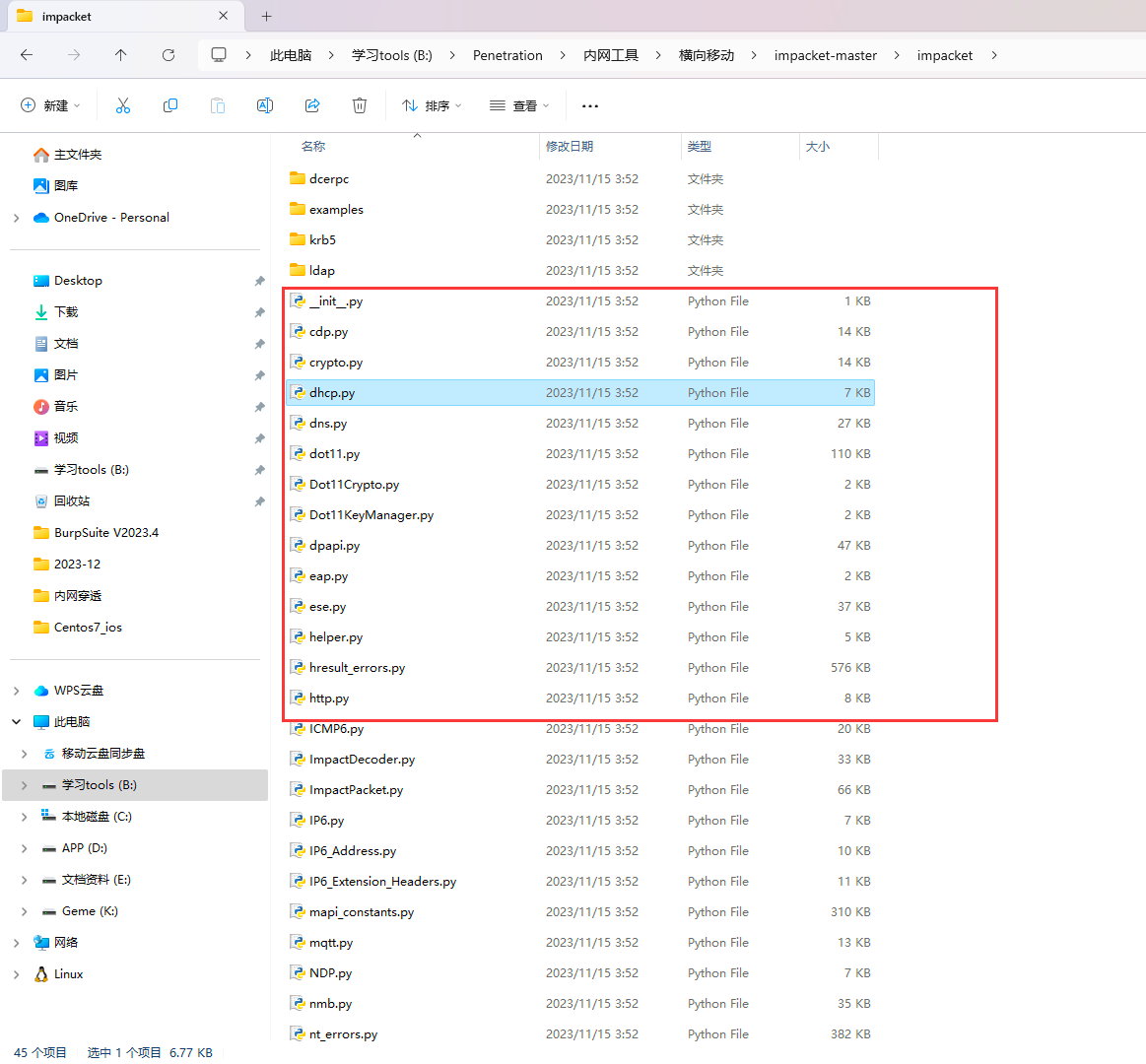Open the 新建 dropdown menu
This screenshot has width=1146, height=1064.
pos(51,105)
